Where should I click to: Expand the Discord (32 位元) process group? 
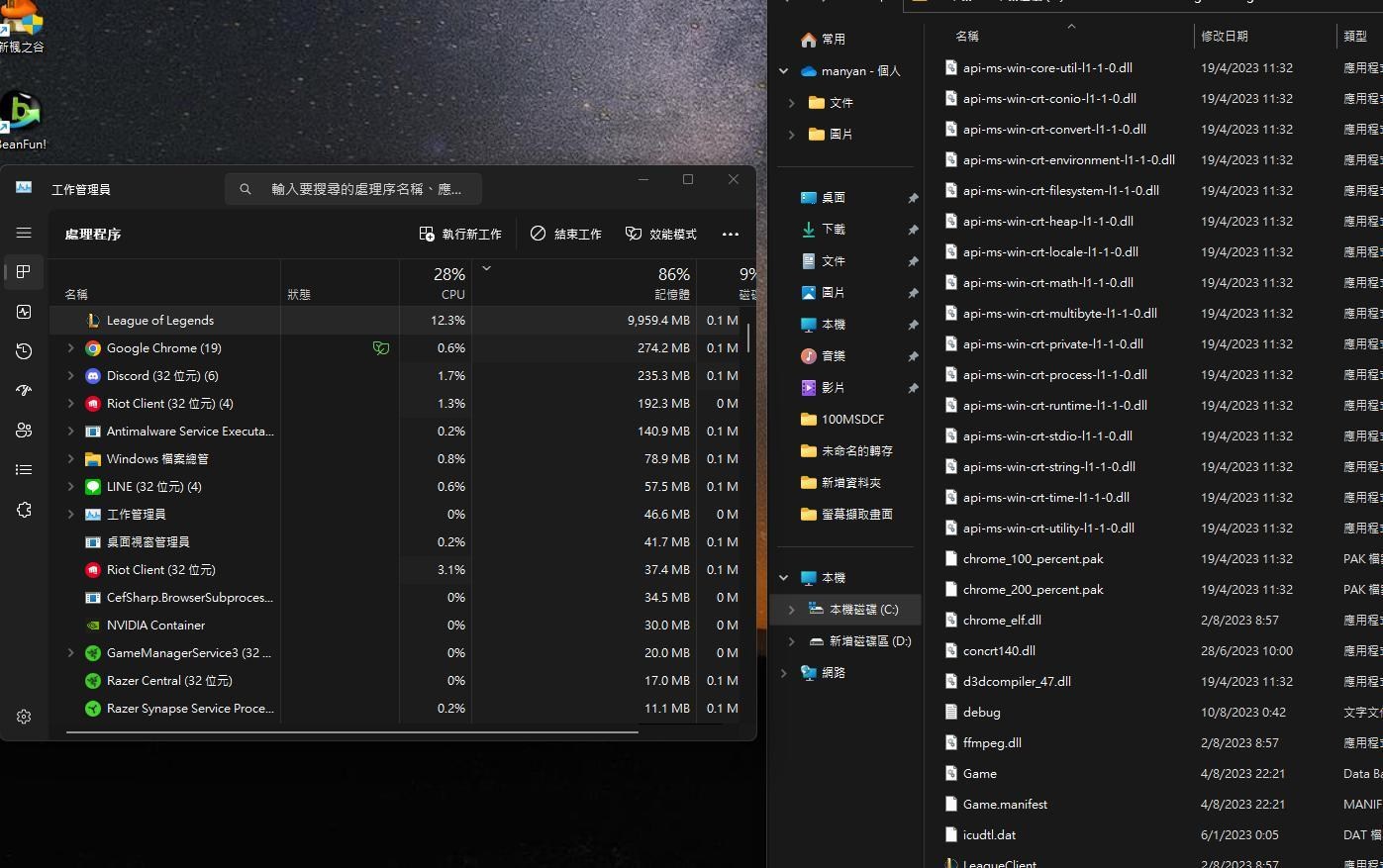coord(70,376)
